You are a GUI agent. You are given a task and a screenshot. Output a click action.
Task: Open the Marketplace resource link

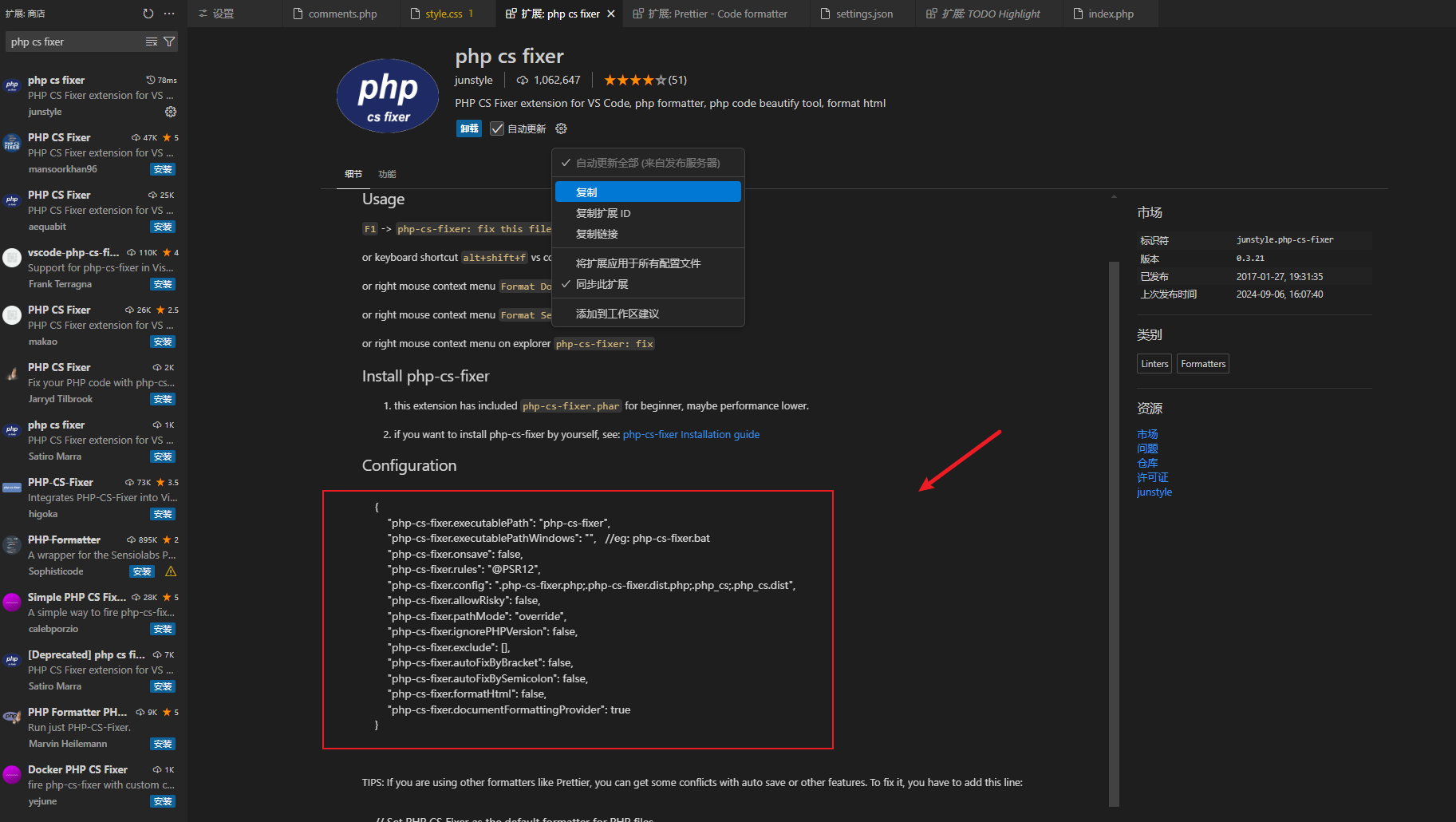click(1147, 434)
